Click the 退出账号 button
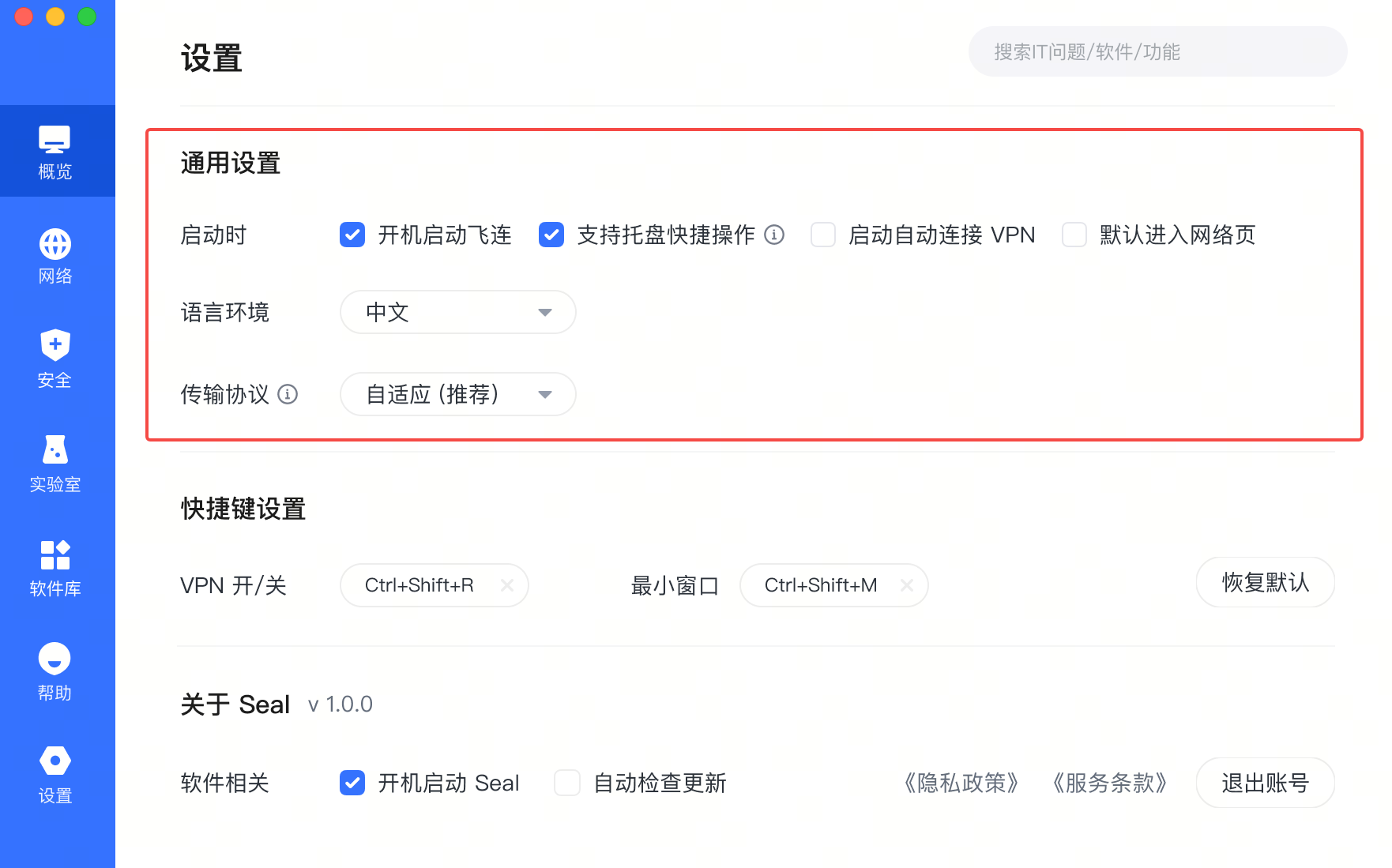1392x868 pixels. [1265, 783]
